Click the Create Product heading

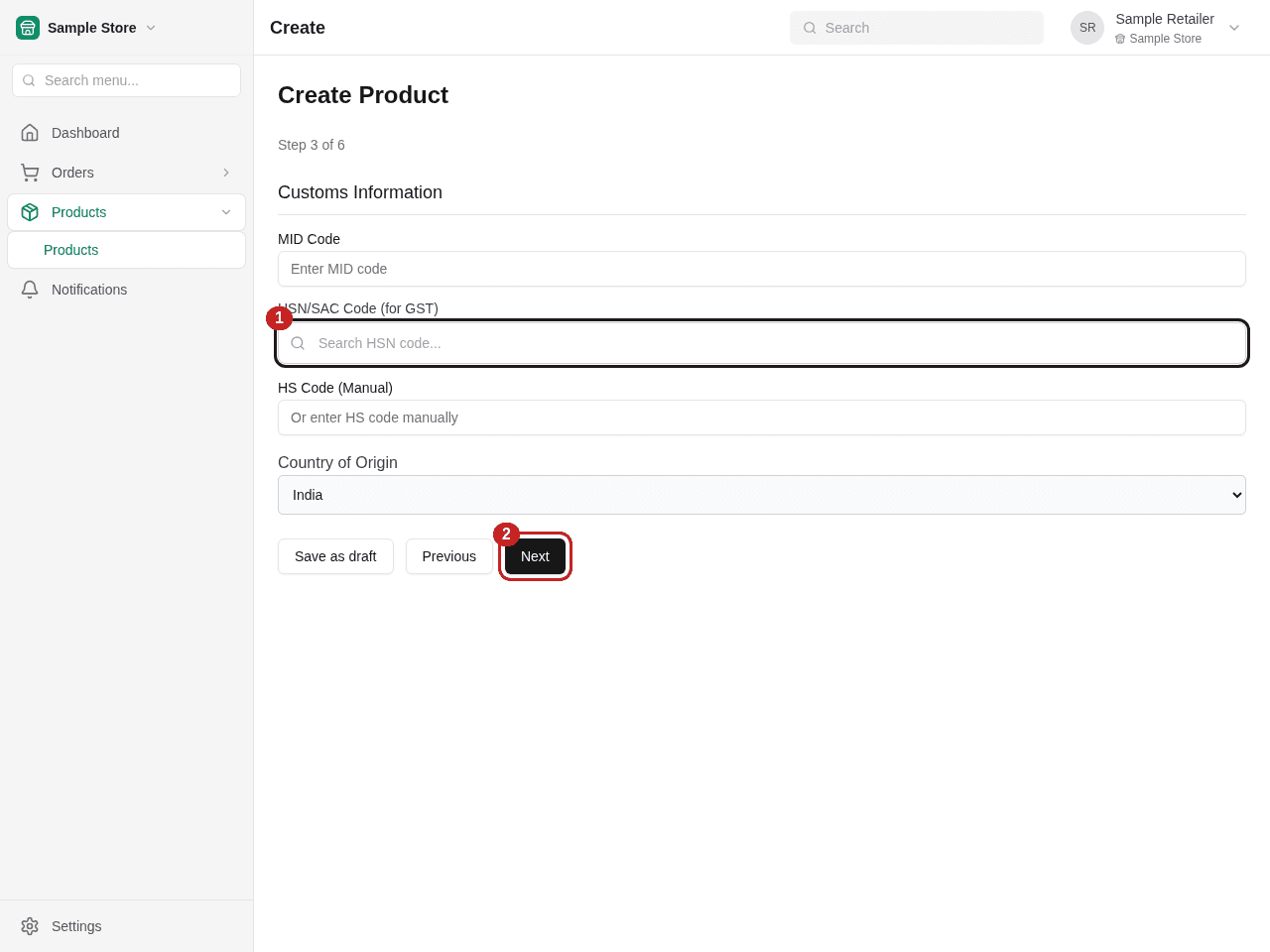point(363,95)
